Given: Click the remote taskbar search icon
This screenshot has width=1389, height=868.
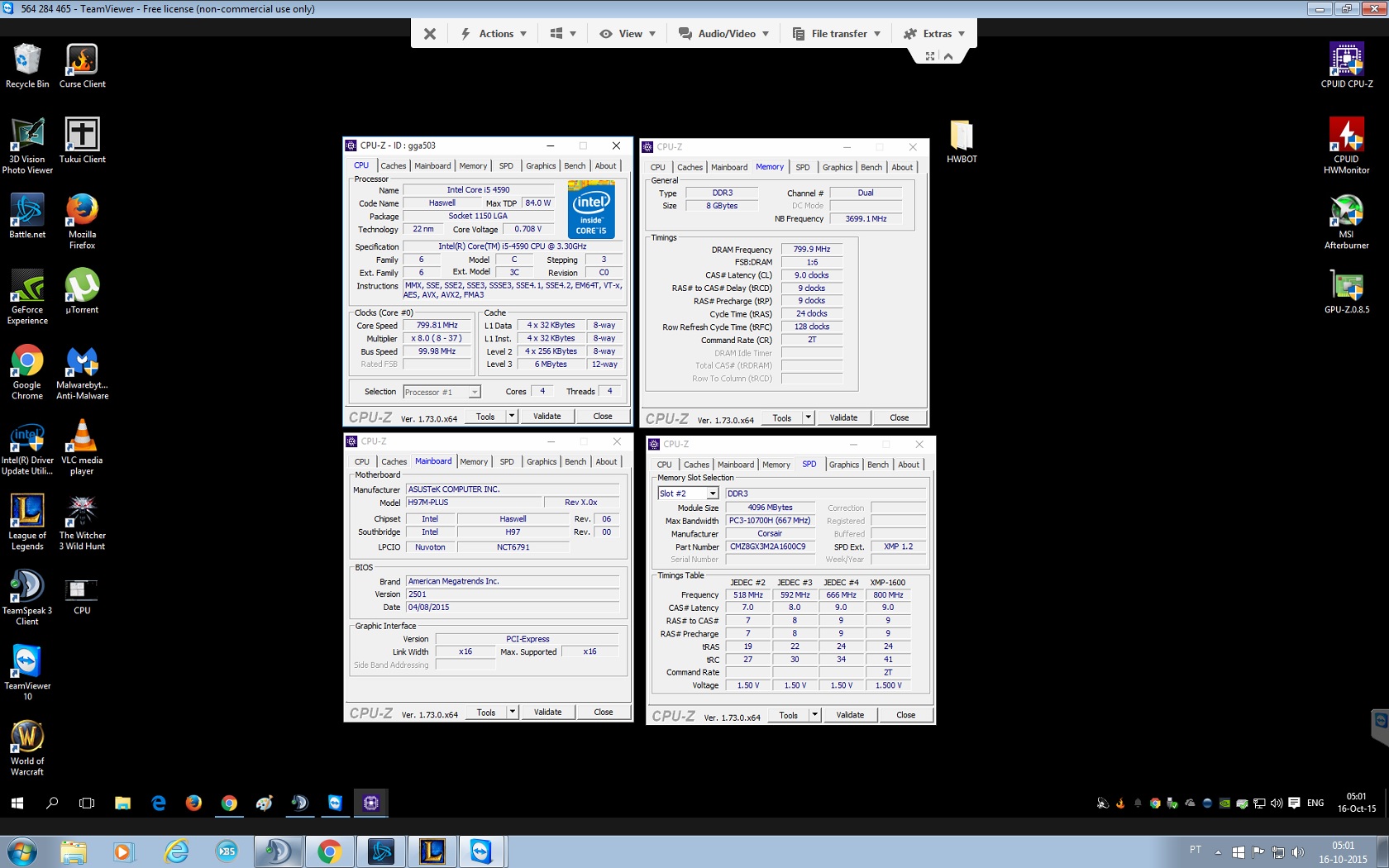Looking at the screenshot, I should tap(52, 803).
